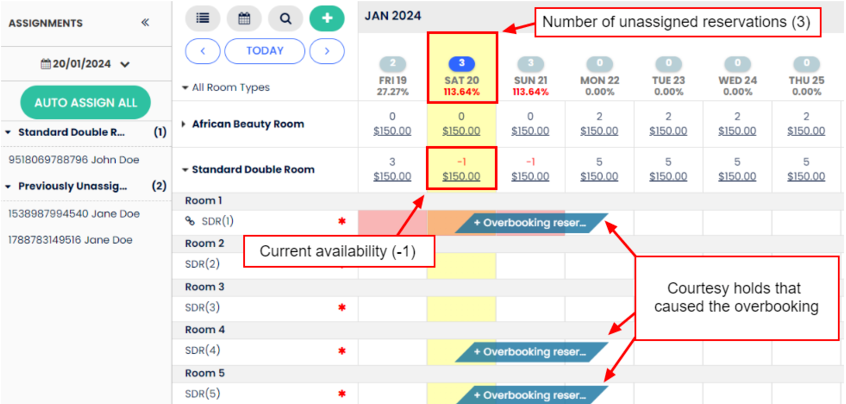
Task: Click the red asterisk on SDR(3) row
Action: [342, 308]
